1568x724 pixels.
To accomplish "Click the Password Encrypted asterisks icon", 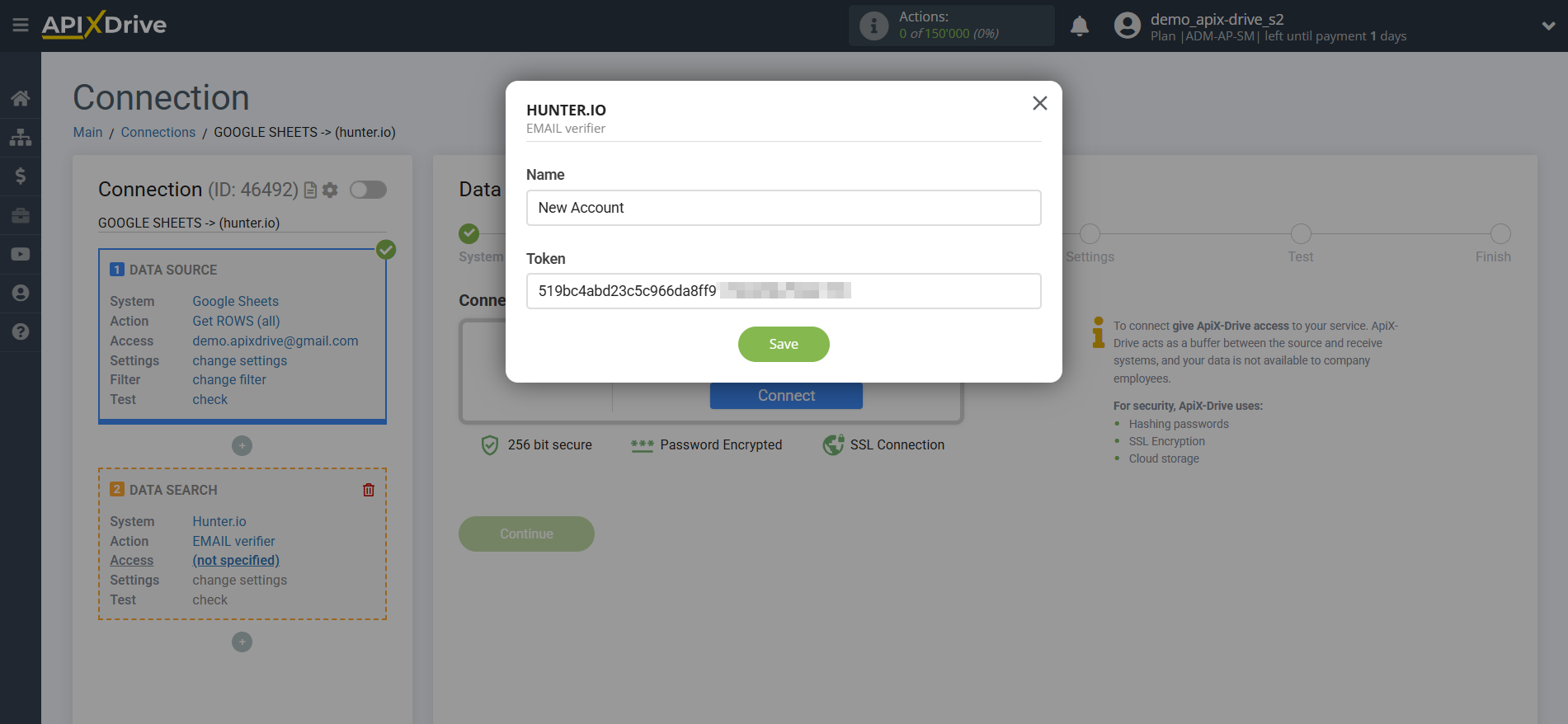I will point(642,445).
